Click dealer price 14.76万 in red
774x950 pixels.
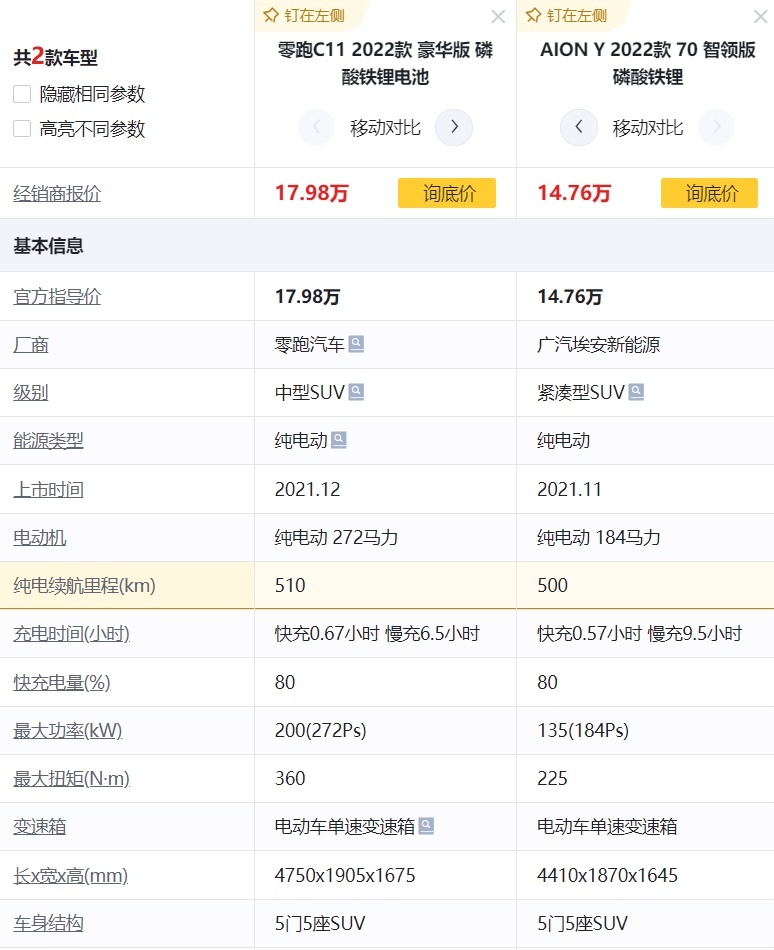tap(574, 193)
